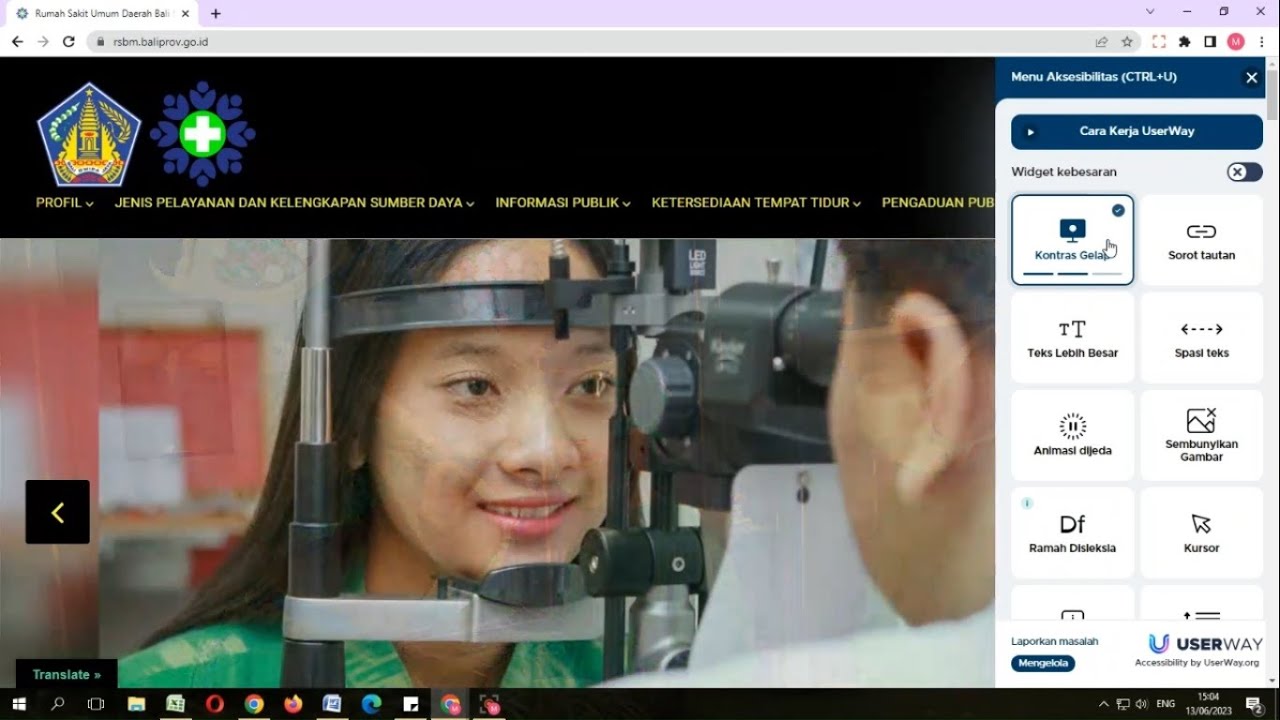1280x720 pixels.
Task: Click the hospital green cross logo
Action: click(x=203, y=133)
